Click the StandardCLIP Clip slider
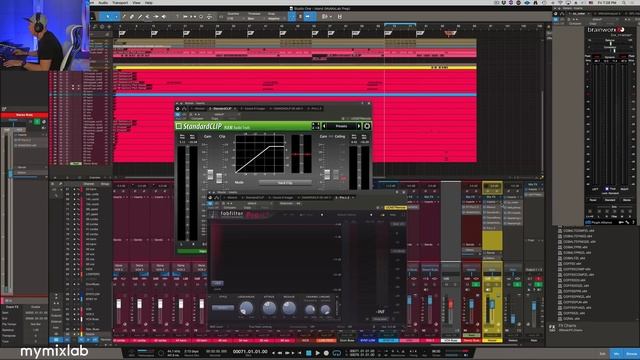640x360 pixels. [x=219, y=178]
